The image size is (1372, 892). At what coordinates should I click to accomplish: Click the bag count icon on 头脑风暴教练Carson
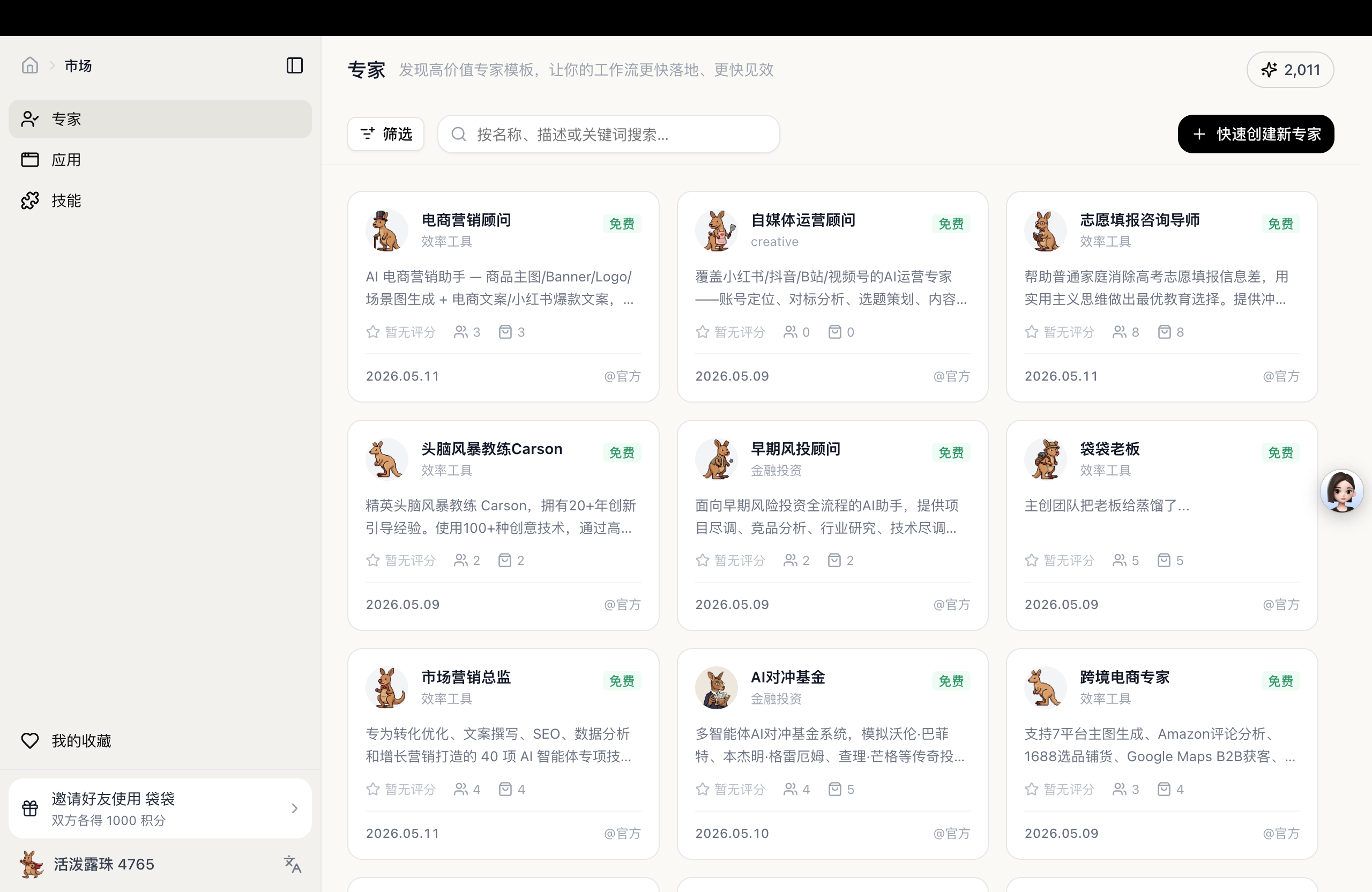505,560
